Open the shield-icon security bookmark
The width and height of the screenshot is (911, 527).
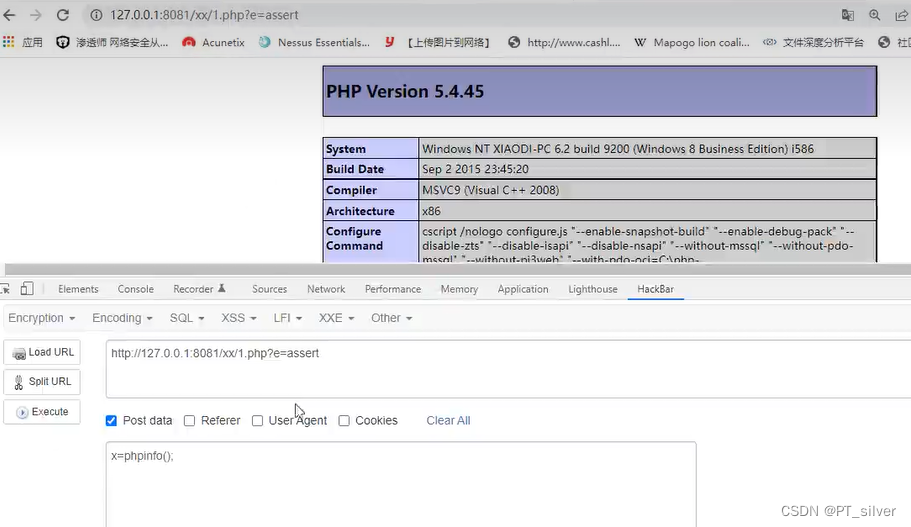pyautogui.click(x=112, y=42)
